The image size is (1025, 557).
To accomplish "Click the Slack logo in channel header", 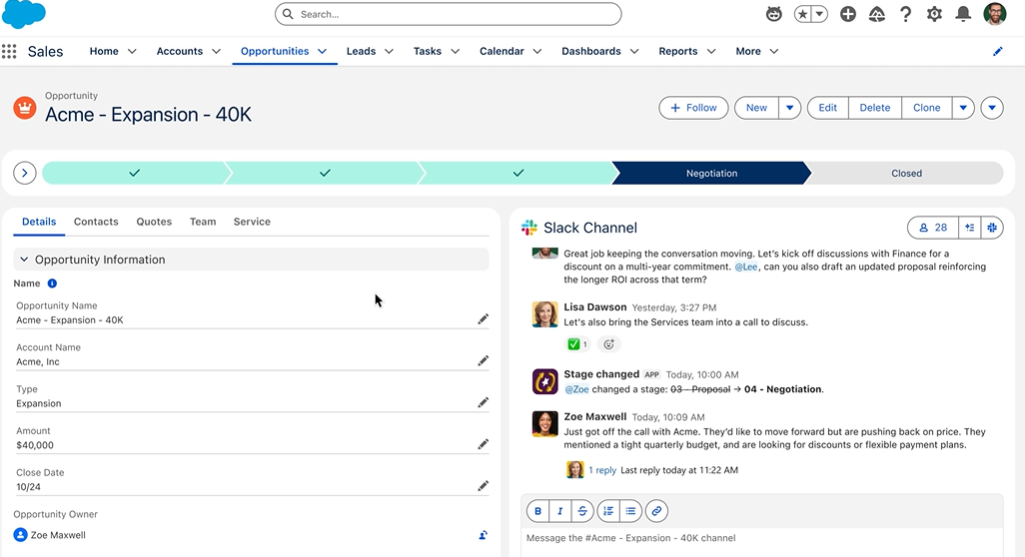I will click(529, 228).
